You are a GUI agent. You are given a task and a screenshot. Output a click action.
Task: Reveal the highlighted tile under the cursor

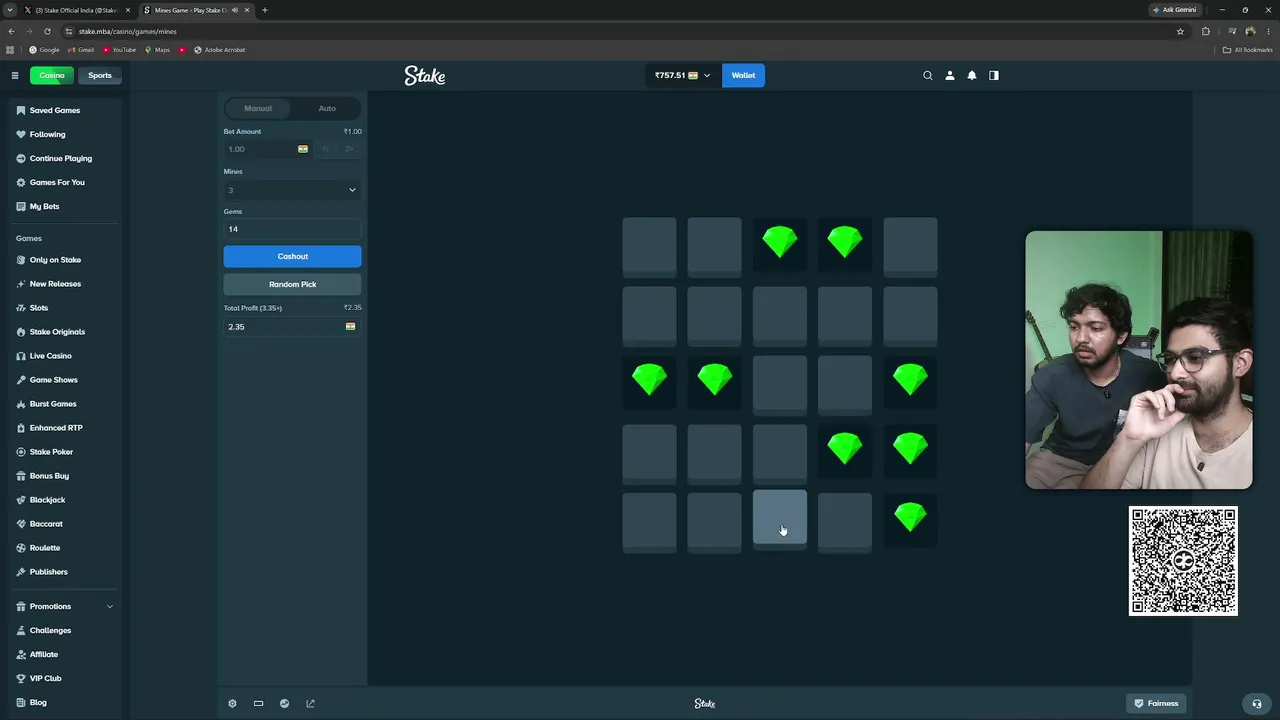click(780, 518)
